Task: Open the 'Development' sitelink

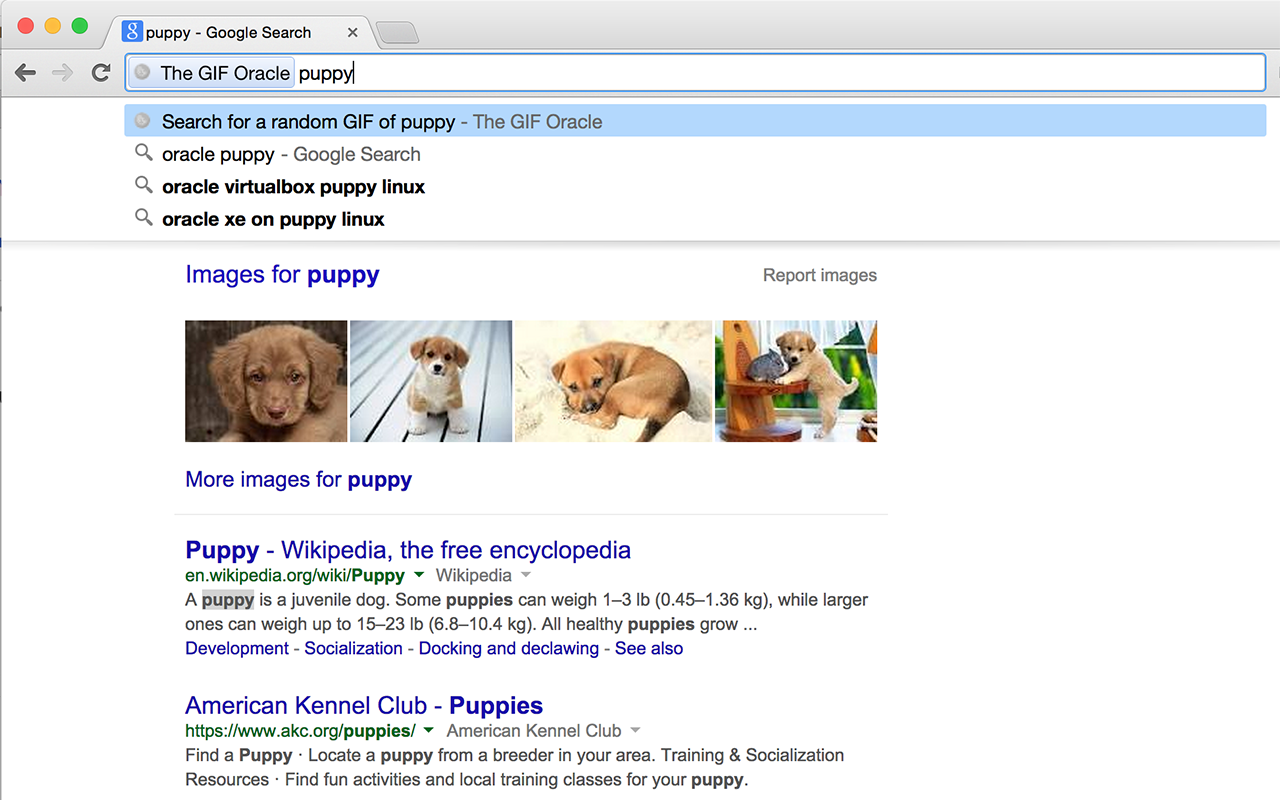Action: click(x=237, y=648)
